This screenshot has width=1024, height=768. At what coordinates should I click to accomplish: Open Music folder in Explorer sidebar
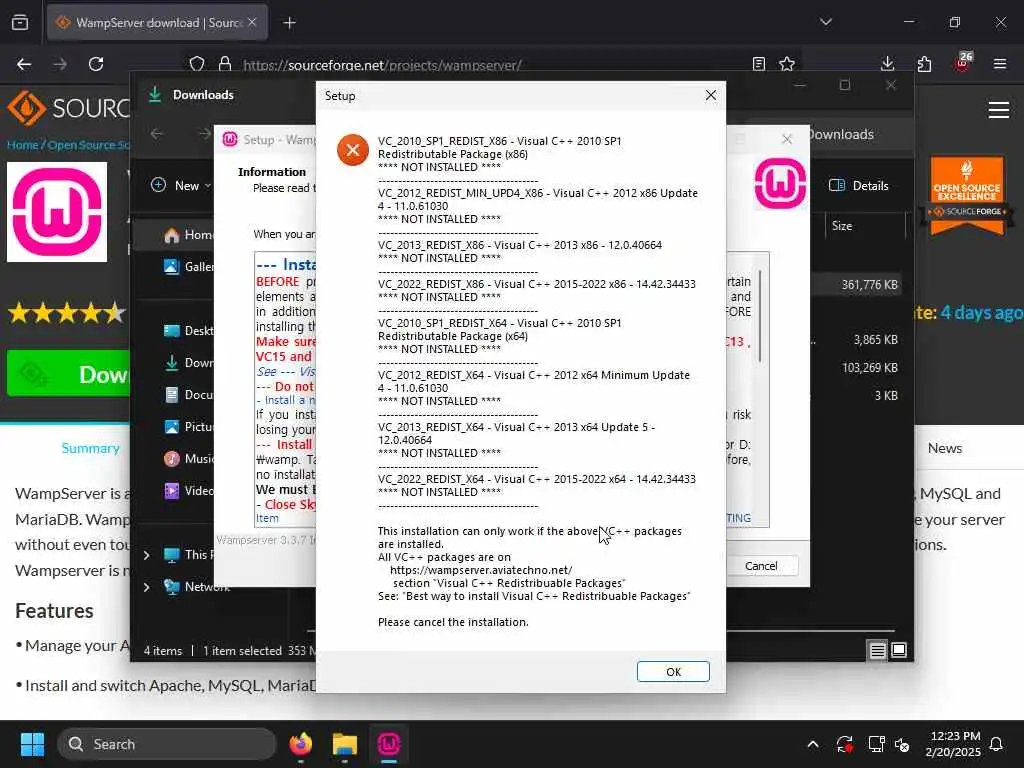(x=188, y=458)
